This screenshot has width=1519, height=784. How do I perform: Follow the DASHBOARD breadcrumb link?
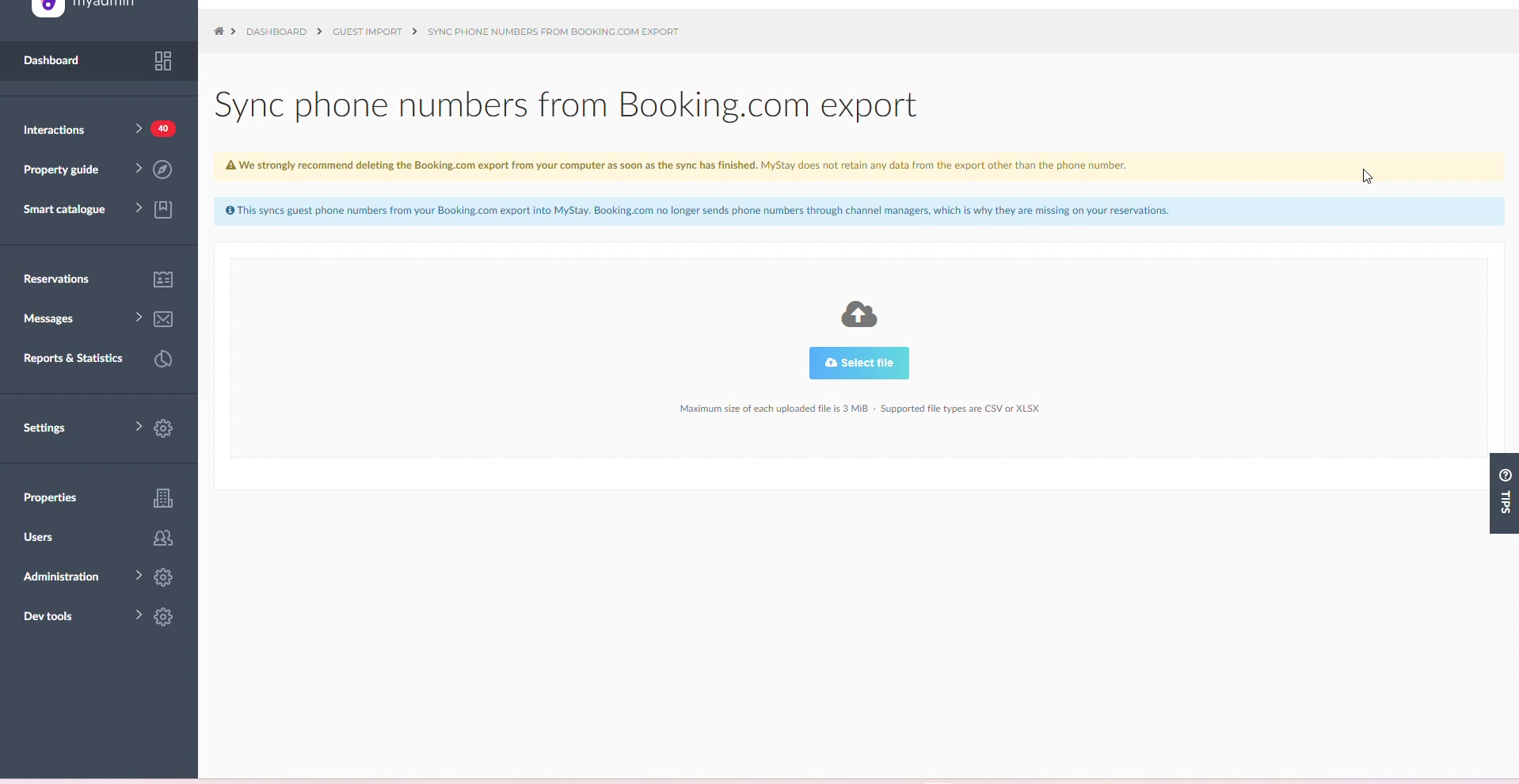coord(276,32)
